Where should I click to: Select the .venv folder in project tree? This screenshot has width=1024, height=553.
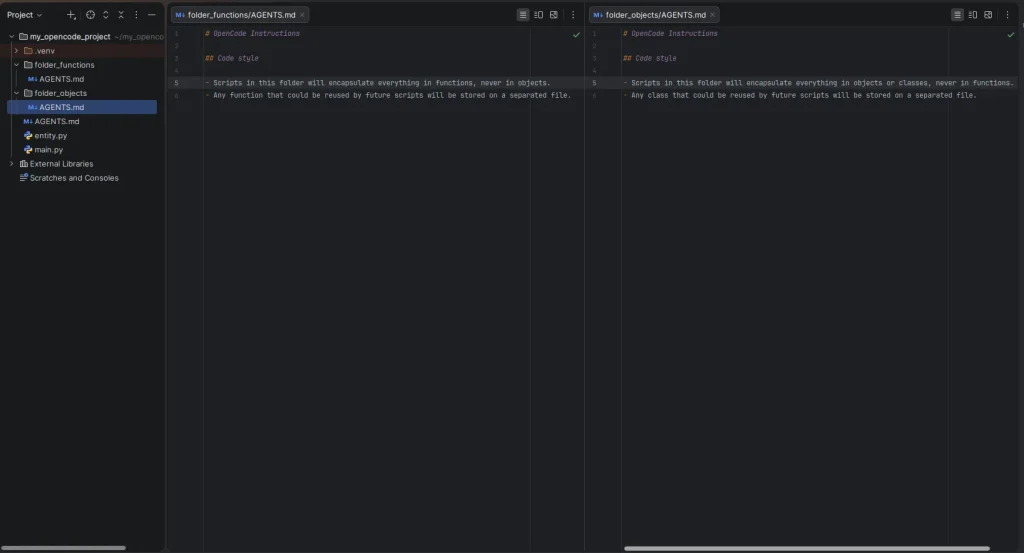[x=44, y=50]
